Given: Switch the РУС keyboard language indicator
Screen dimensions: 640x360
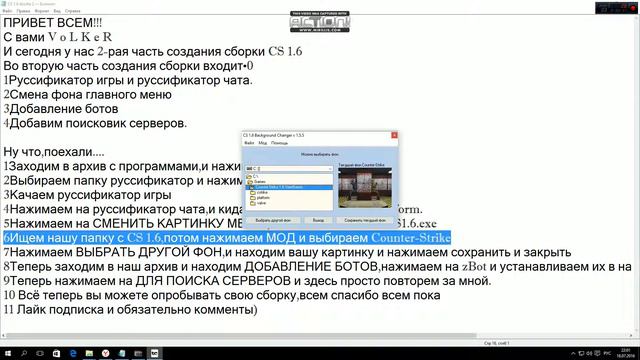Looking at the screenshot, I should (x=607, y=353).
